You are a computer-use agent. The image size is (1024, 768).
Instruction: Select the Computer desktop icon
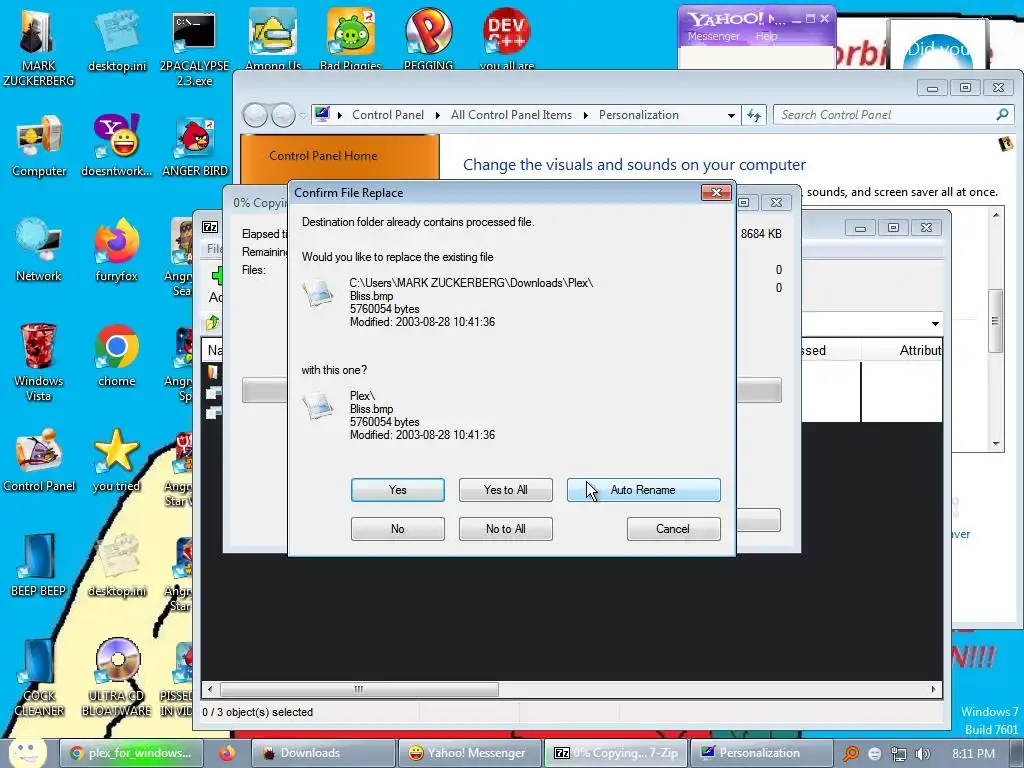tap(39, 146)
